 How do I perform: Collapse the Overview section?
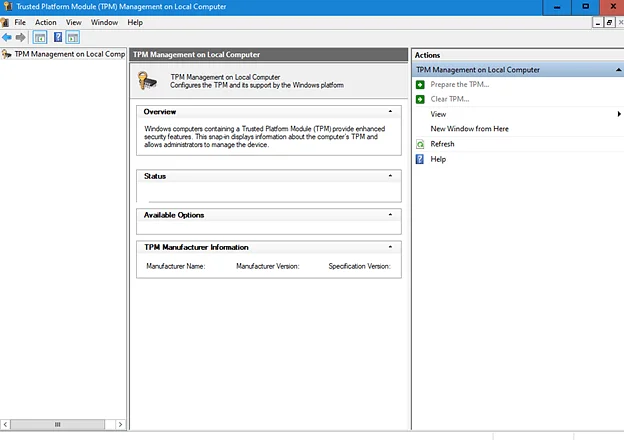click(x=390, y=112)
